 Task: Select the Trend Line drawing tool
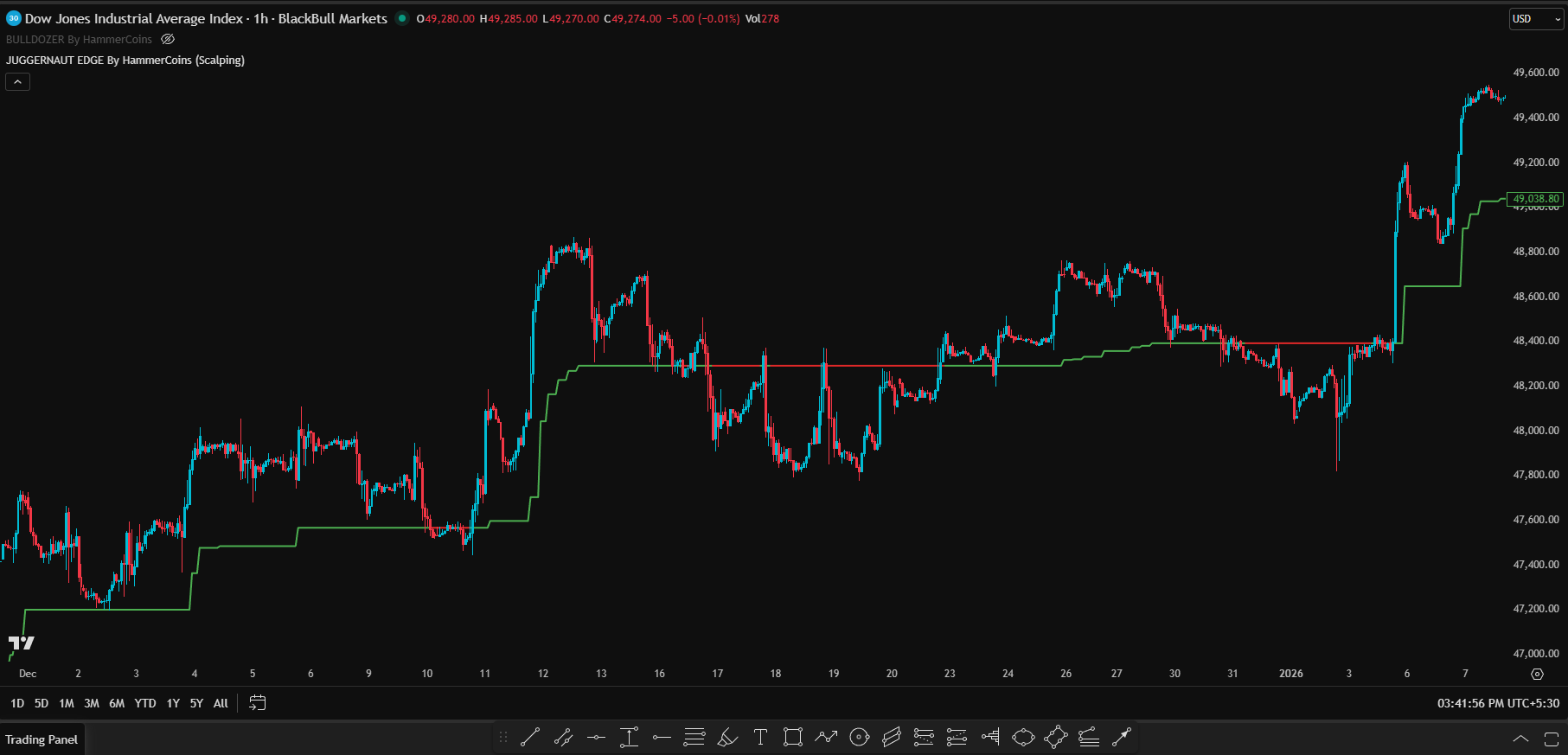(530, 738)
